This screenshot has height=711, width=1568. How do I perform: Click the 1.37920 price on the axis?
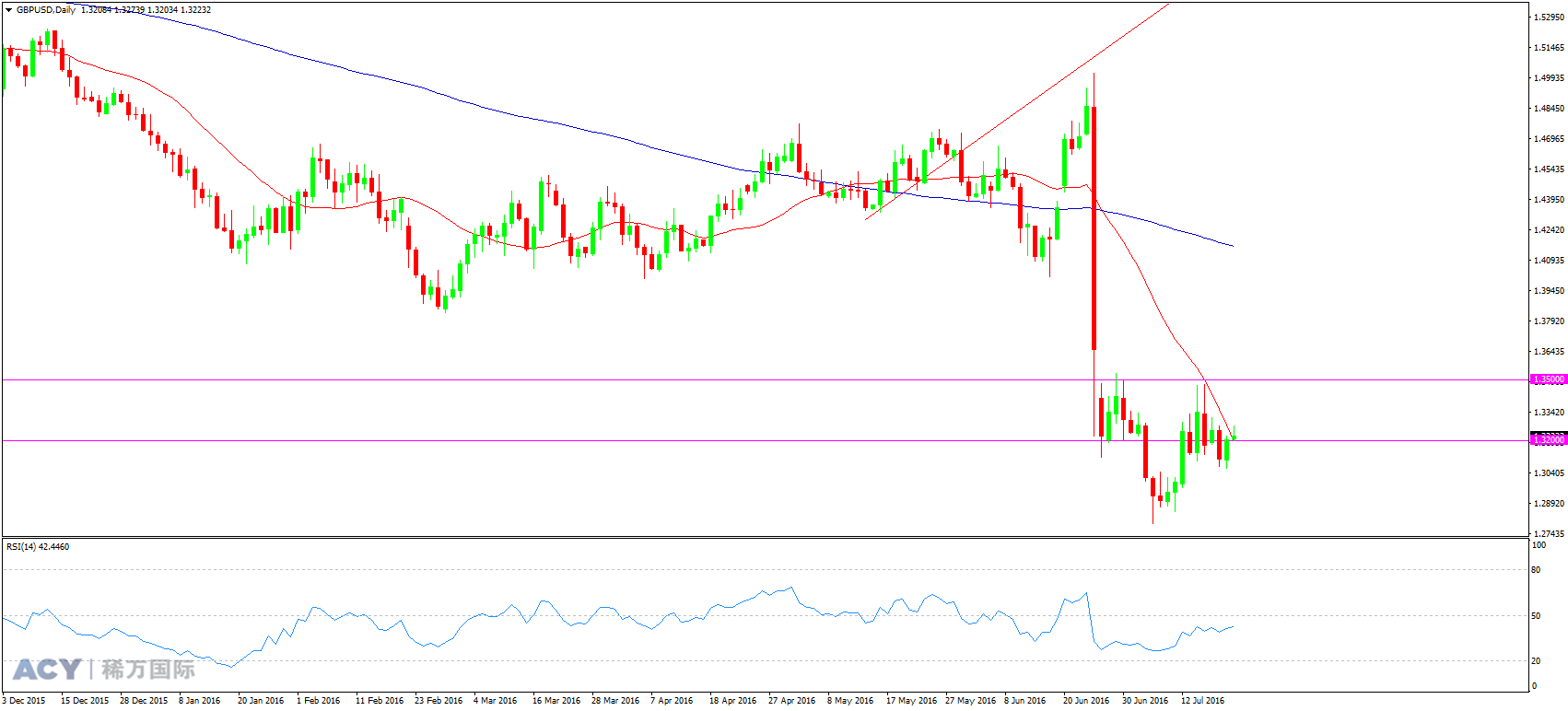pos(1549,321)
